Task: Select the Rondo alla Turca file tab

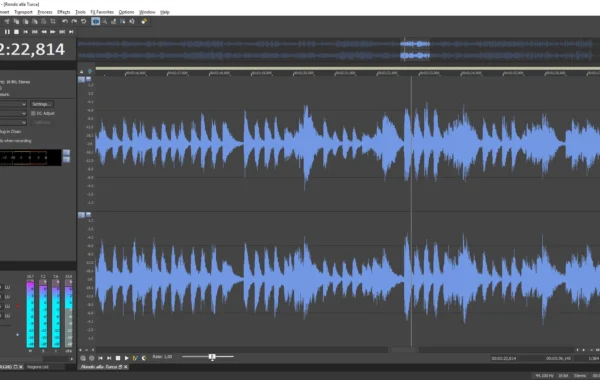Action: (x=99, y=367)
